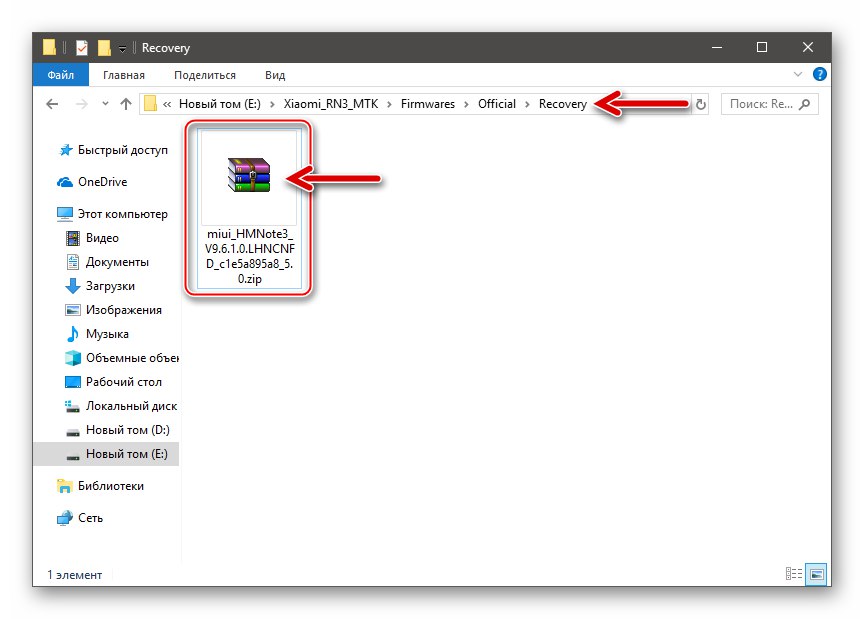The height and width of the screenshot is (619, 864).
Task: Click the Быстрый доступ star icon
Action: click(66, 150)
